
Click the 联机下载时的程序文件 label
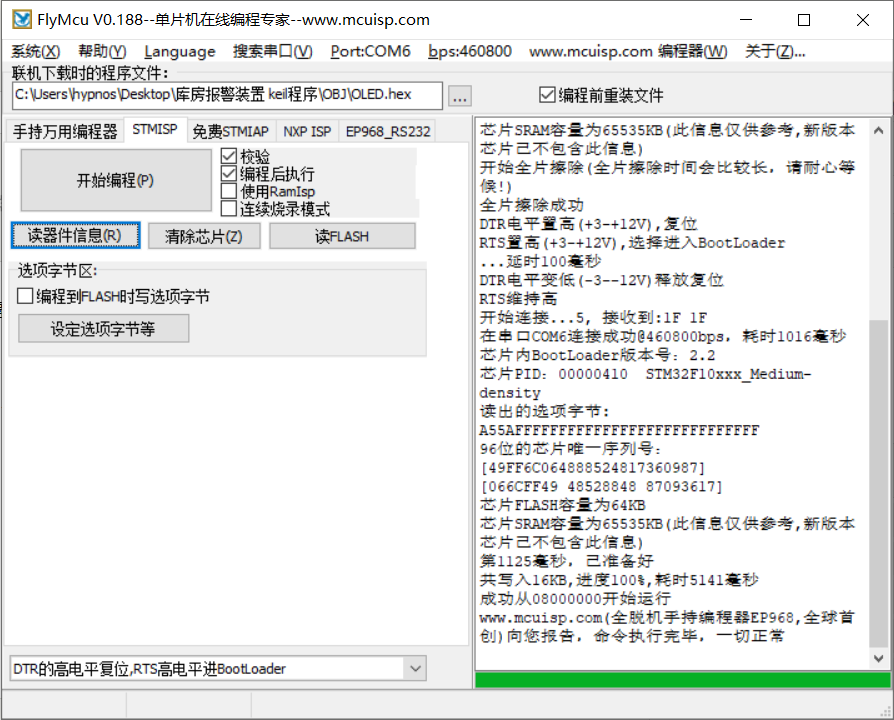click(90, 74)
